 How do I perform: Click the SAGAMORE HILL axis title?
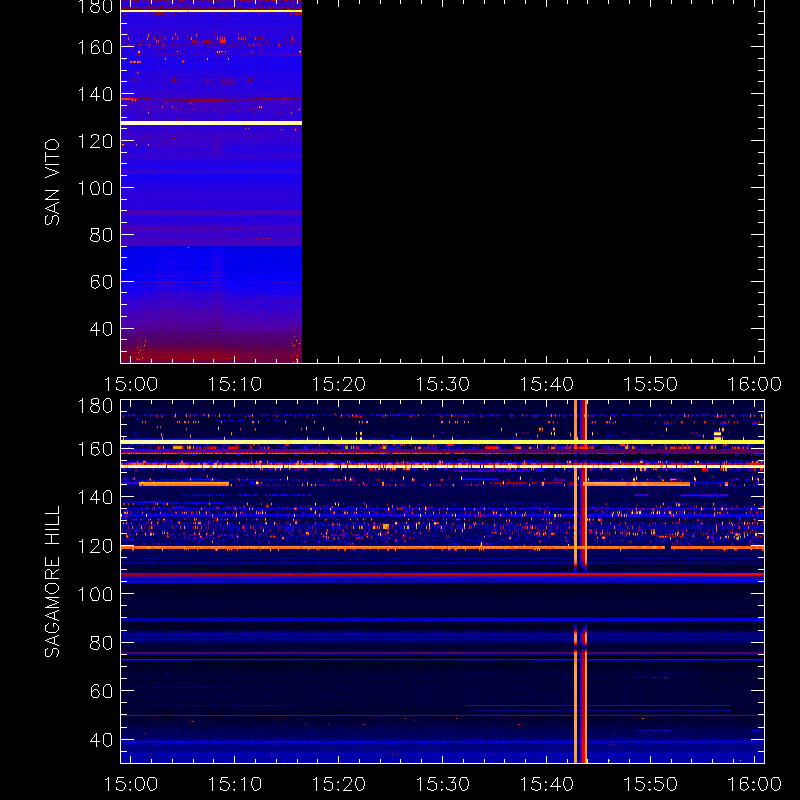[x=52, y=582]
